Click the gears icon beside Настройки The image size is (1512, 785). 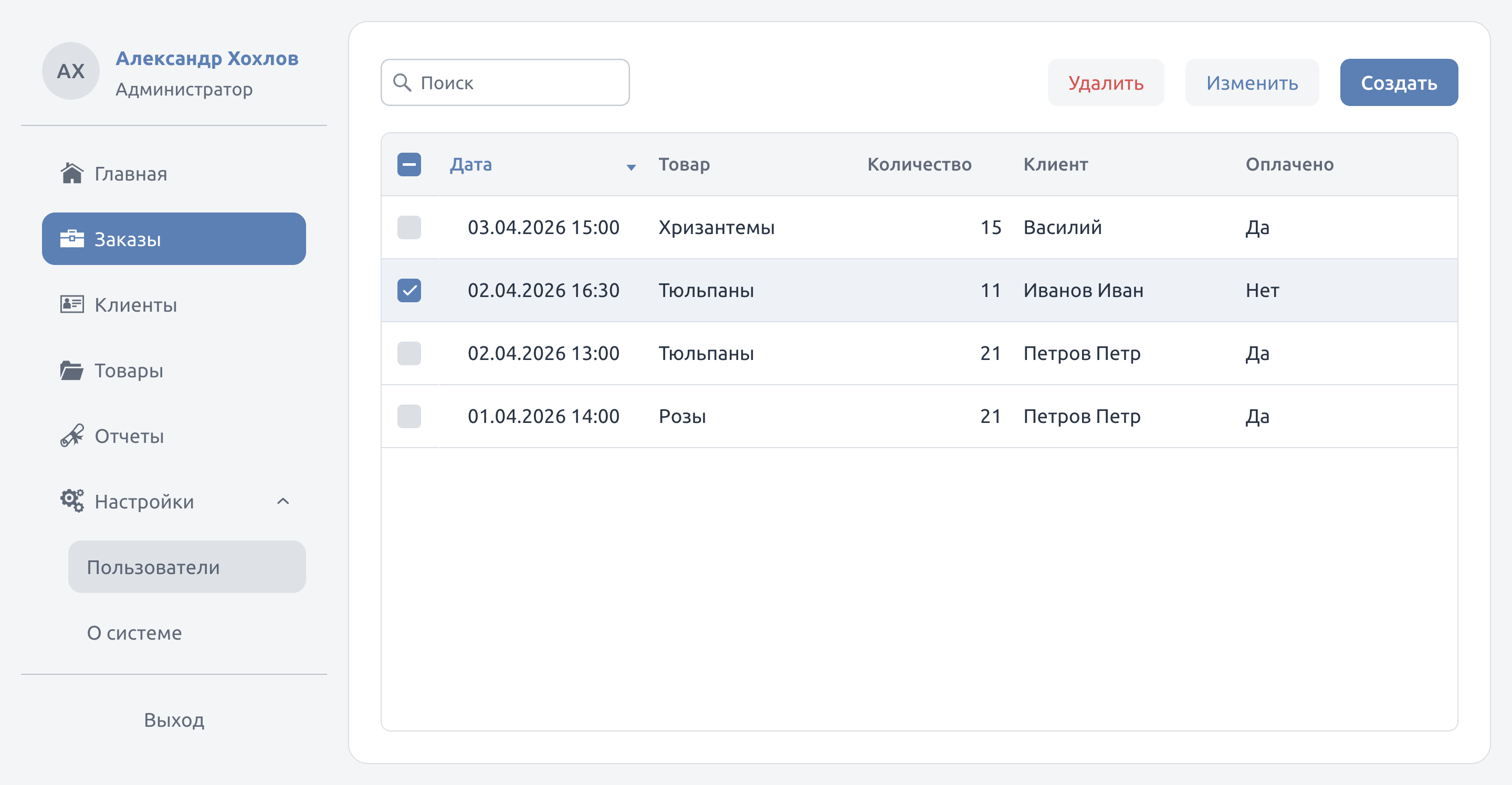(71, 501)
